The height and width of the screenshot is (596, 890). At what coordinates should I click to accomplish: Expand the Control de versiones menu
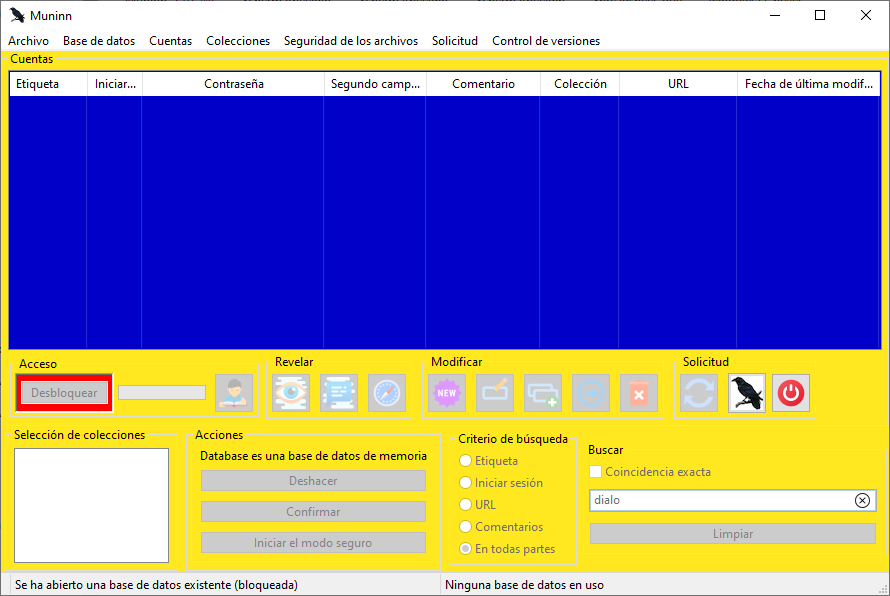click(546, 41)
